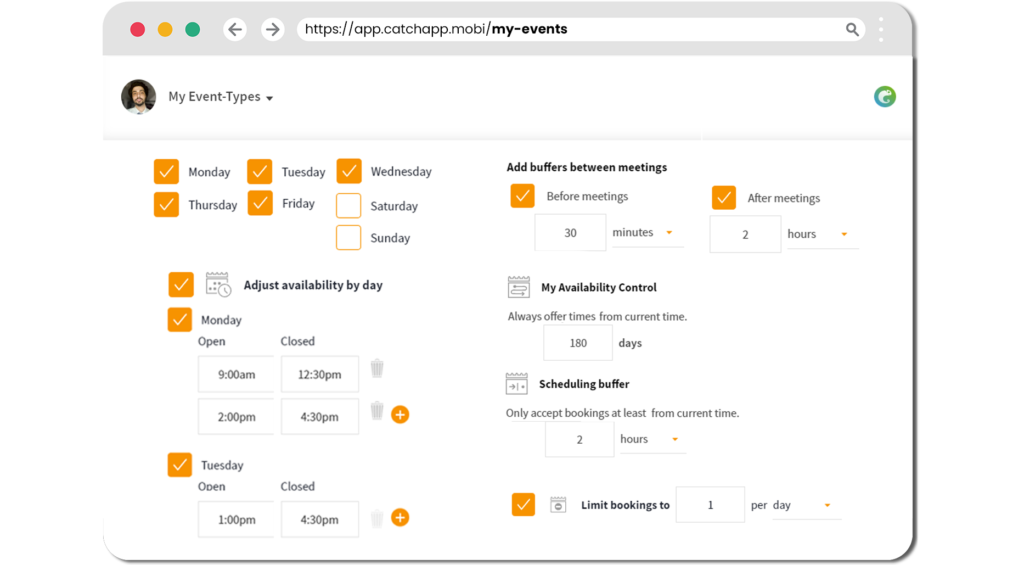Click the 180 days availability input field

(578, 343)
